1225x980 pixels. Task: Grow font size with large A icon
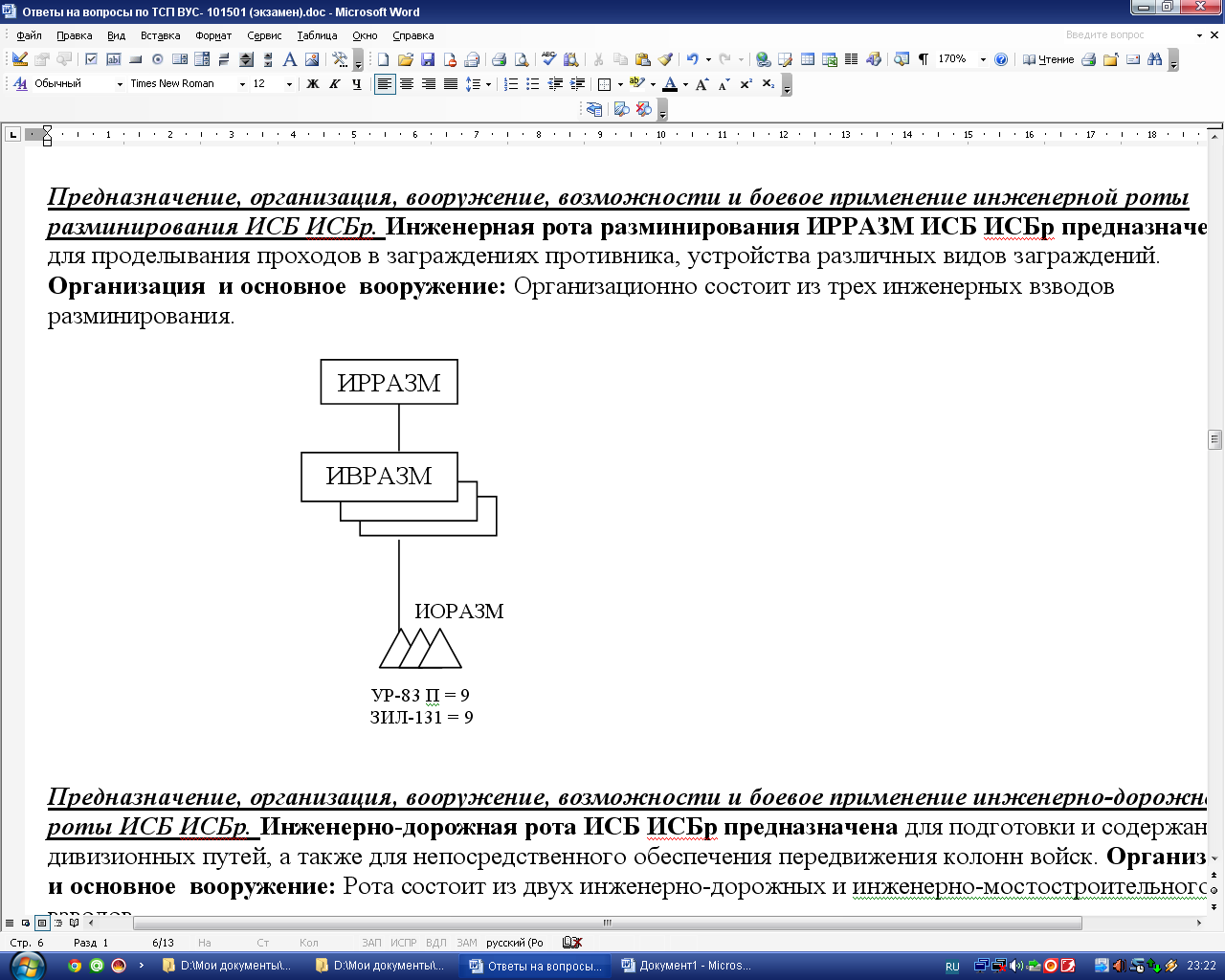[x=702, y=84]
